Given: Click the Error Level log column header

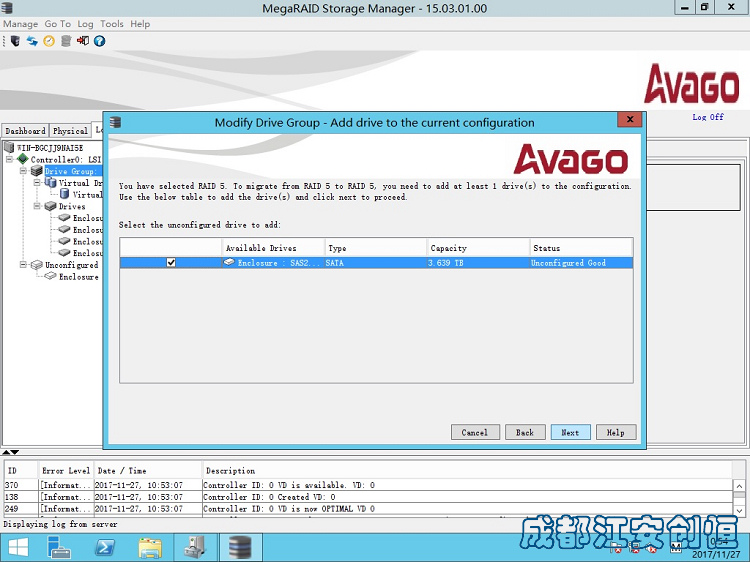Looking at the screenshot, I should click(x=66, y=471).
